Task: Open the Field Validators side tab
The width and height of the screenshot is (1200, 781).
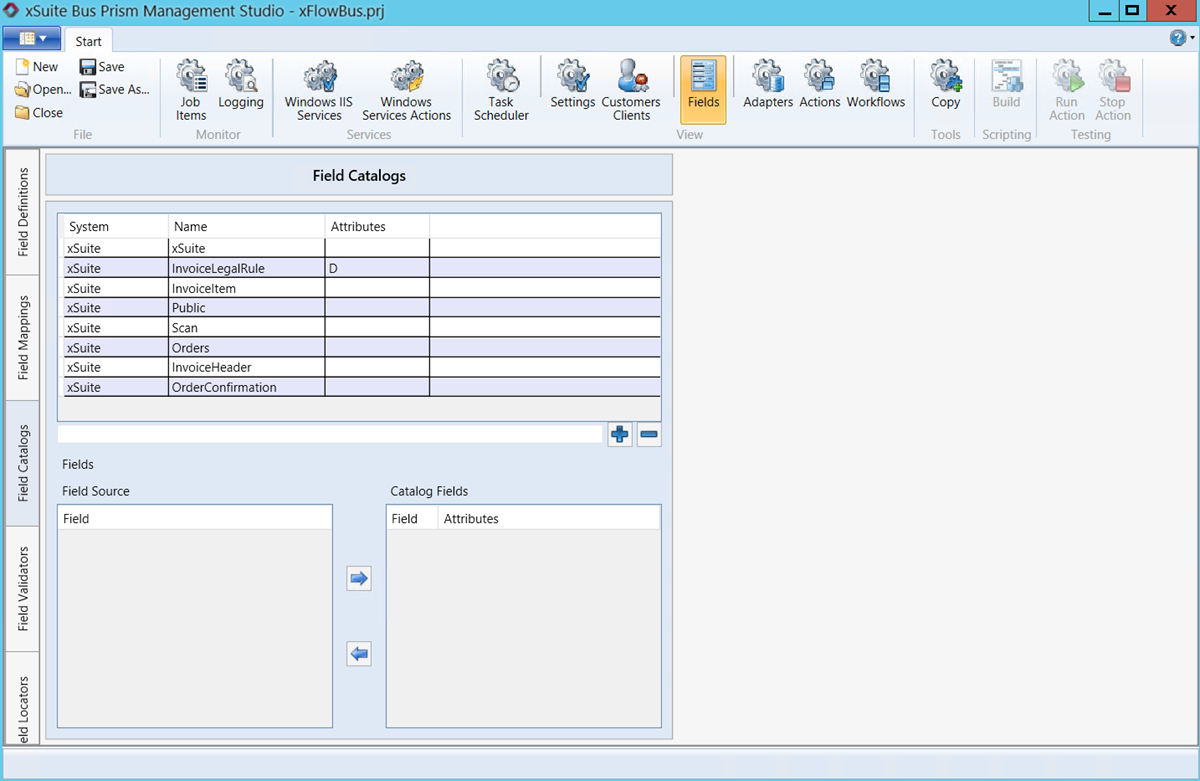Action: tap(23, 588)
